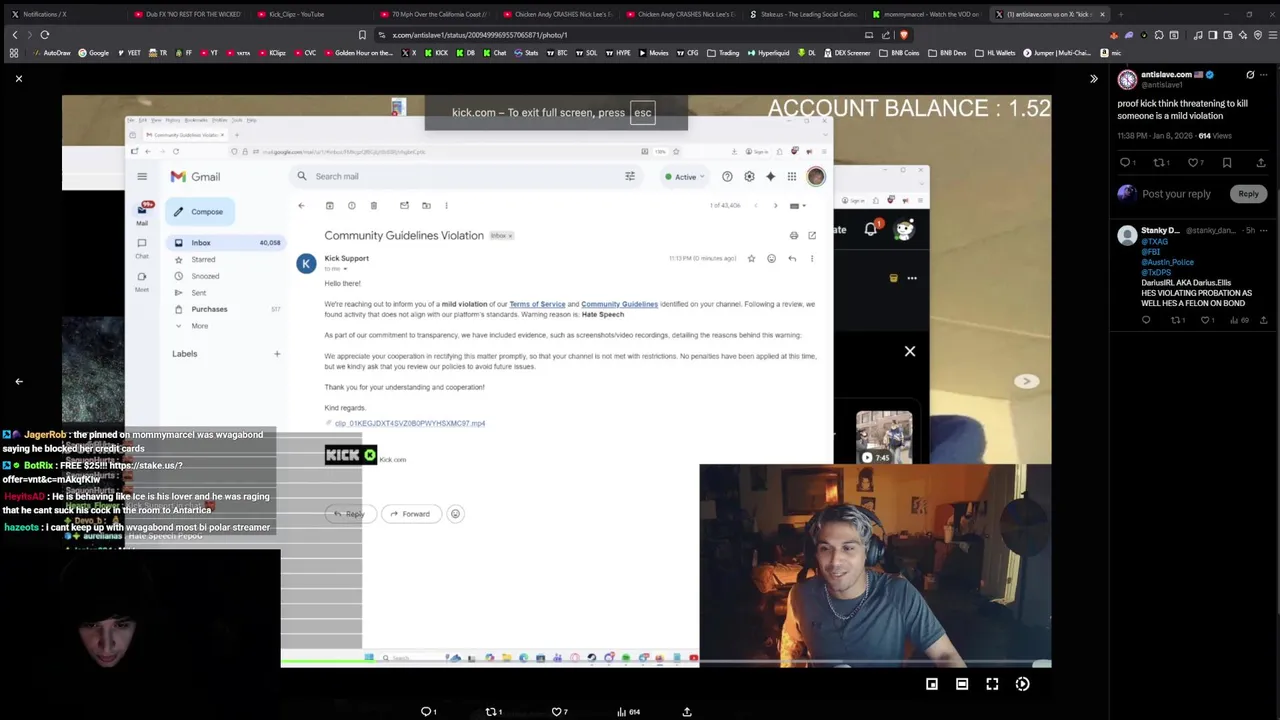Click Reply button under the email
The image size is (1280, 720).
349,514
